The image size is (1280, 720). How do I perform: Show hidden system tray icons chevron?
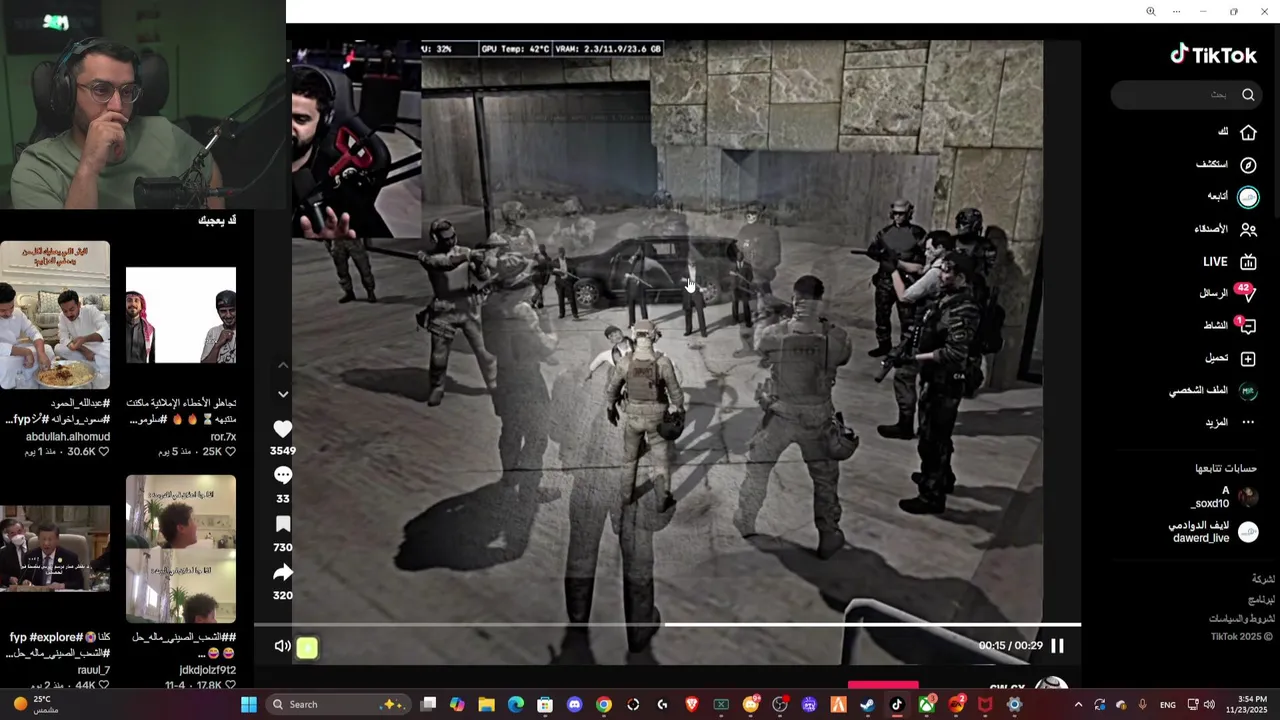point(1078,705)
